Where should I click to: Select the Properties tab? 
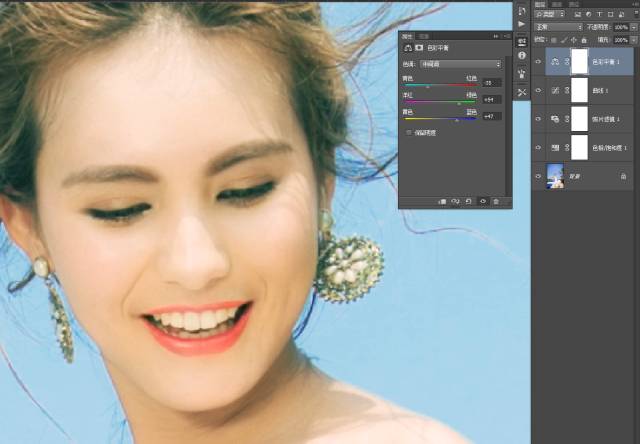[x=407, y=36]
